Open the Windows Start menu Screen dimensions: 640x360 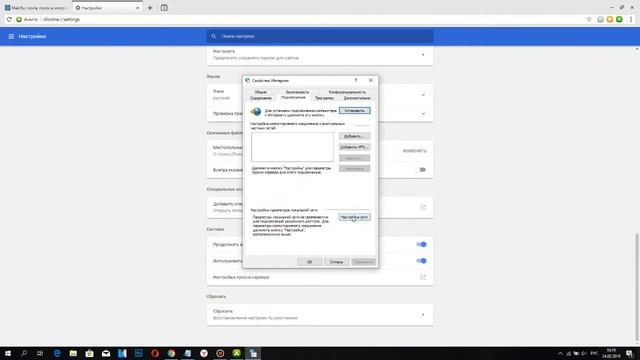8,353
